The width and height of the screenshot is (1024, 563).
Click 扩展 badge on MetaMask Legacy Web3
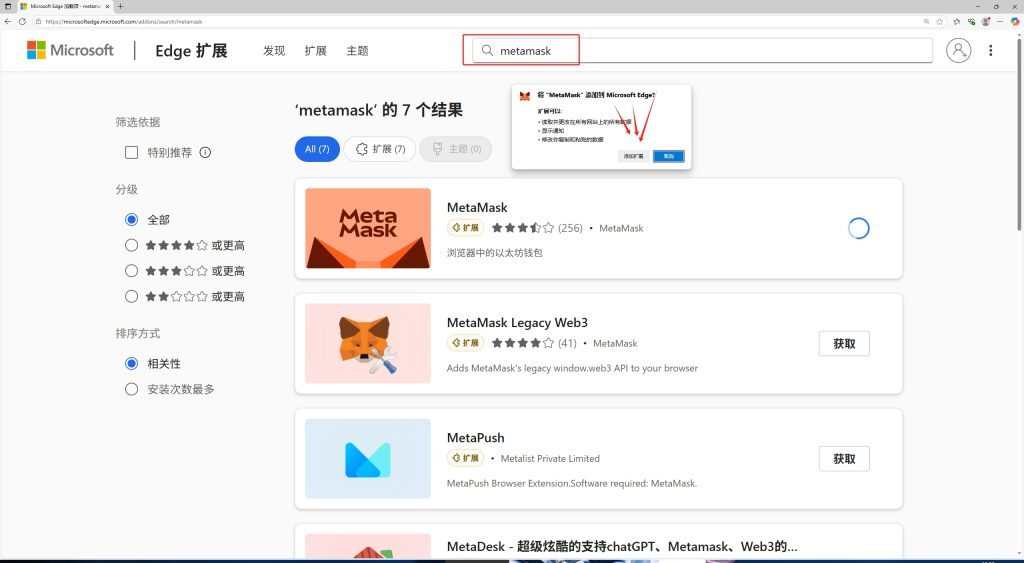click(466, 343)
